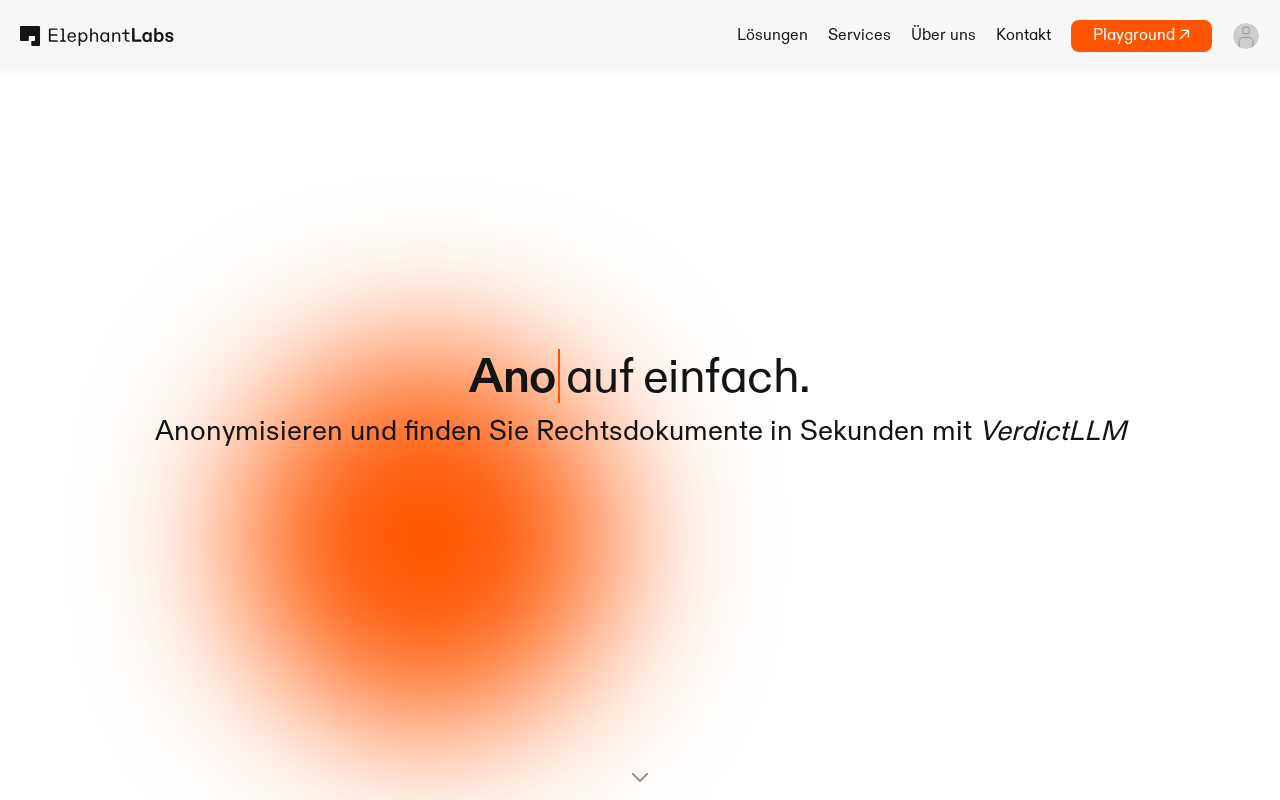The image size is (1280, 800).
Task: Open the Lösungen menu
Action: coord(772,35)
